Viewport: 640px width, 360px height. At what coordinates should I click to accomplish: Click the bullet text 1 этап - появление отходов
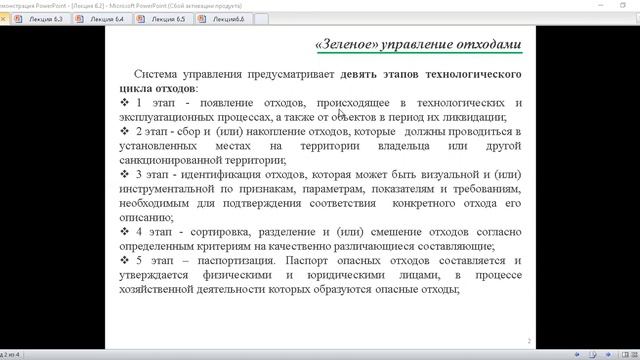point(221,103)
